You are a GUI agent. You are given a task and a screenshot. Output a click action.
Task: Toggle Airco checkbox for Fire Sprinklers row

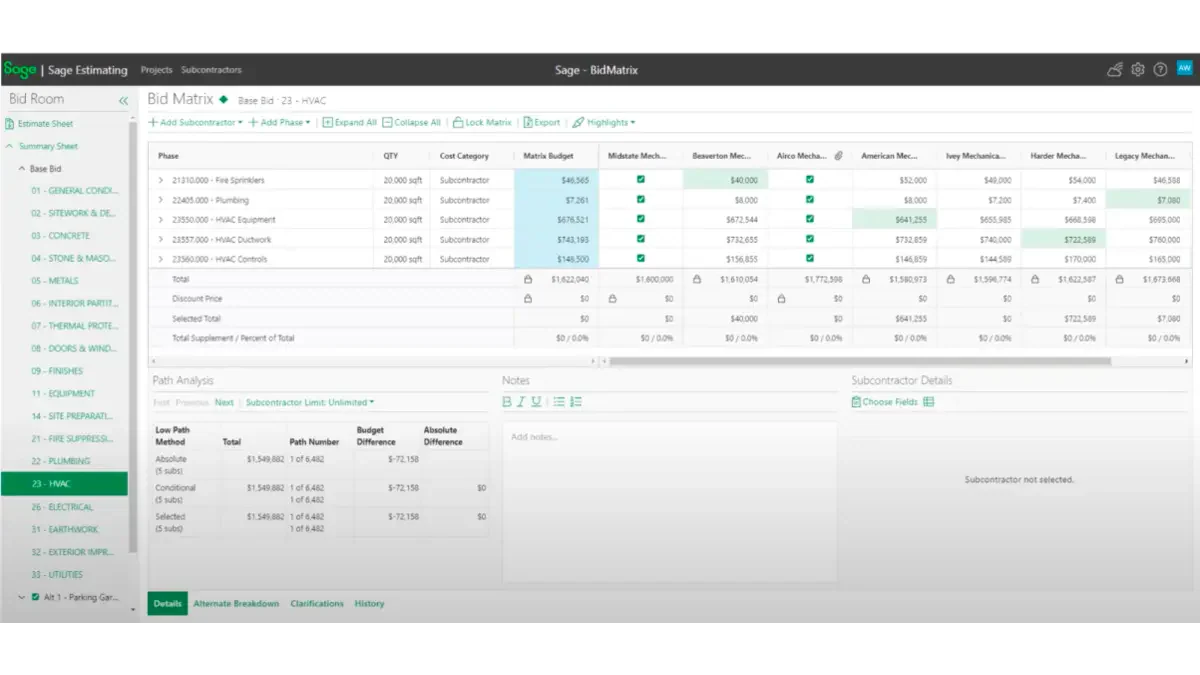(810, 180)
